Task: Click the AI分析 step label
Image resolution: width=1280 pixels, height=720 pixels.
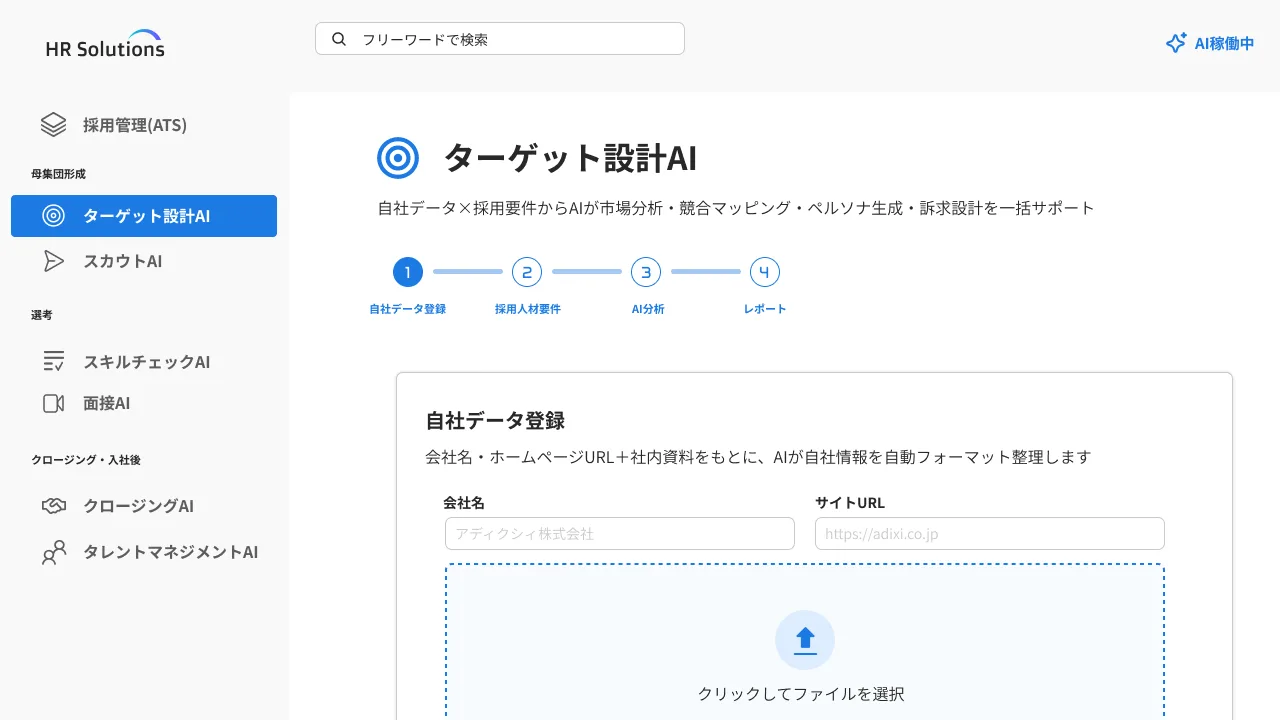Action: [648, 309]
